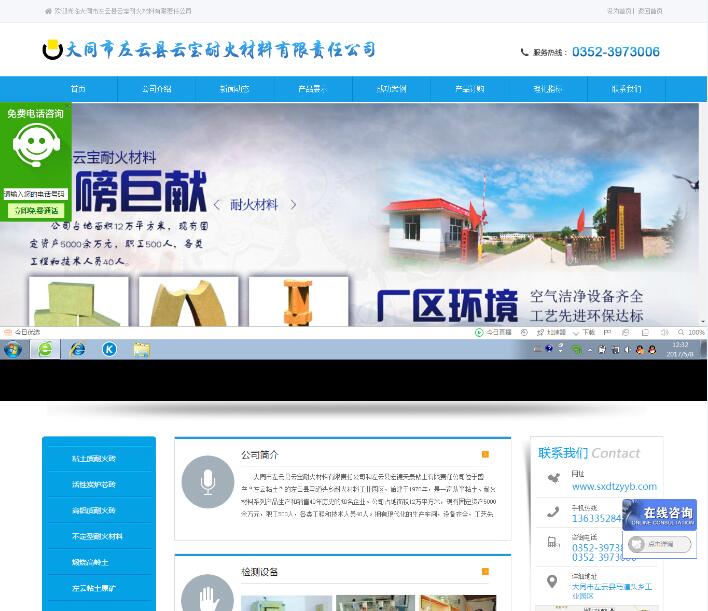The height and width of the screenshot is (611, 708).
Task: Go to next banner slide arrow
Action: pyautogui.click(x=294, y=205)
